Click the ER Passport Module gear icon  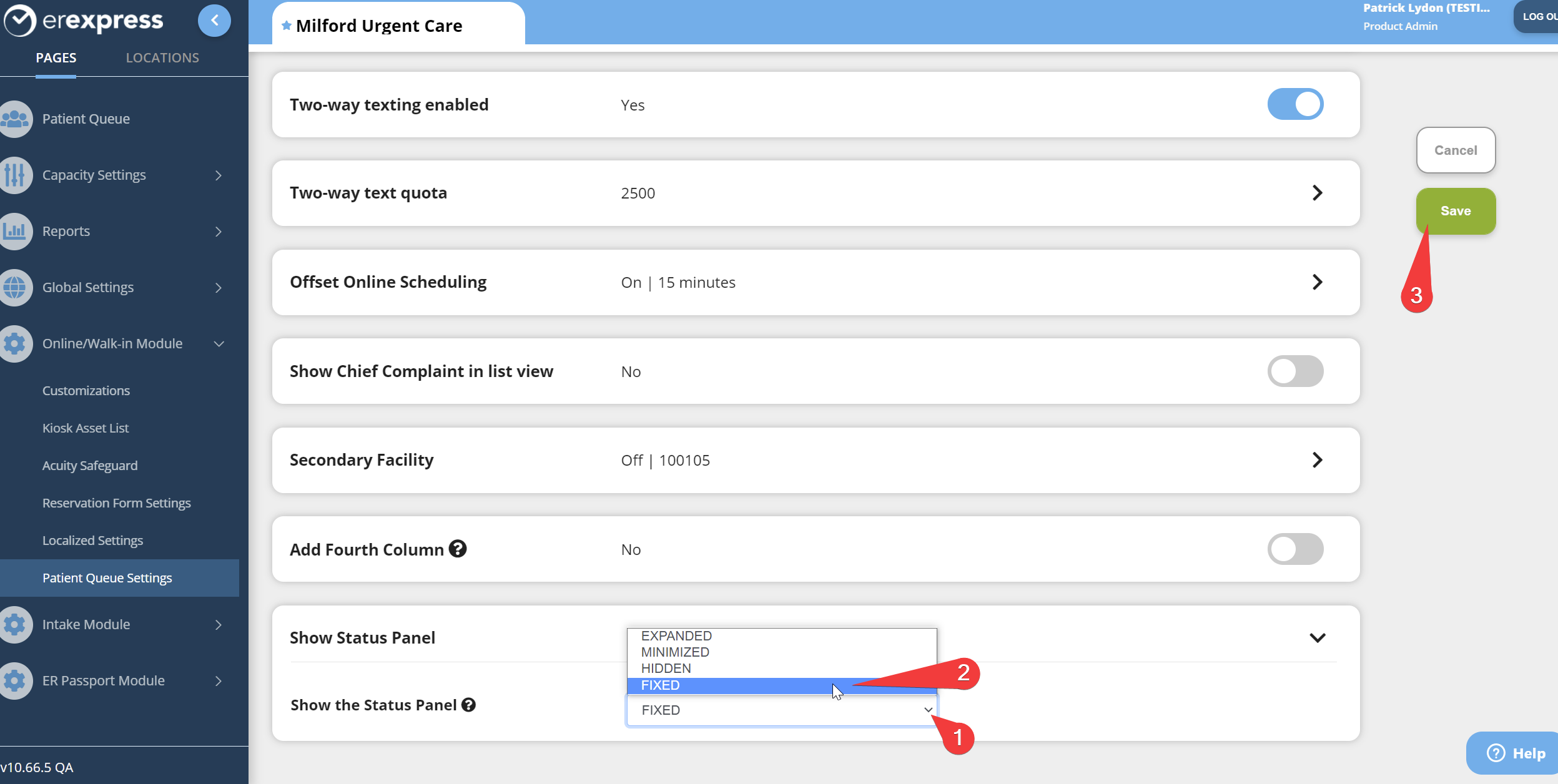click(x=15, y=680)
